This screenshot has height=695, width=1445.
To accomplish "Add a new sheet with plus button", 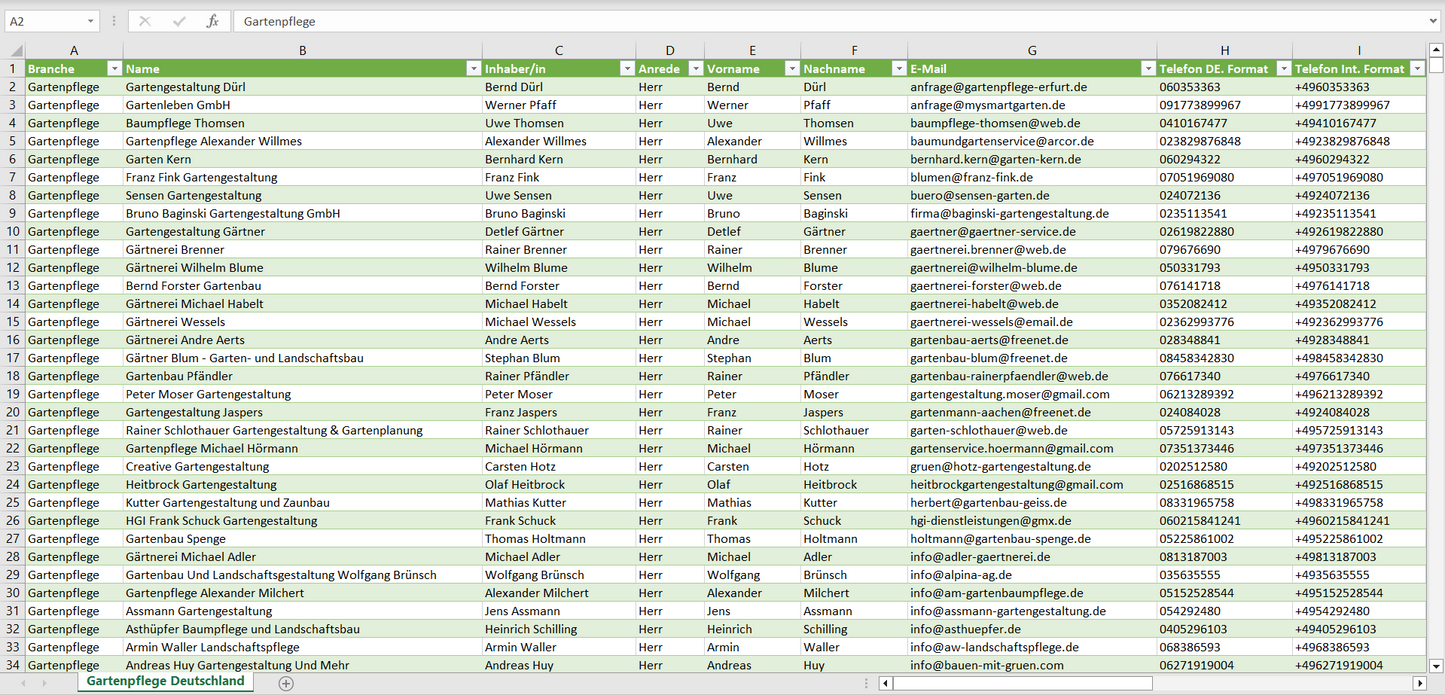I will point(286,683).
